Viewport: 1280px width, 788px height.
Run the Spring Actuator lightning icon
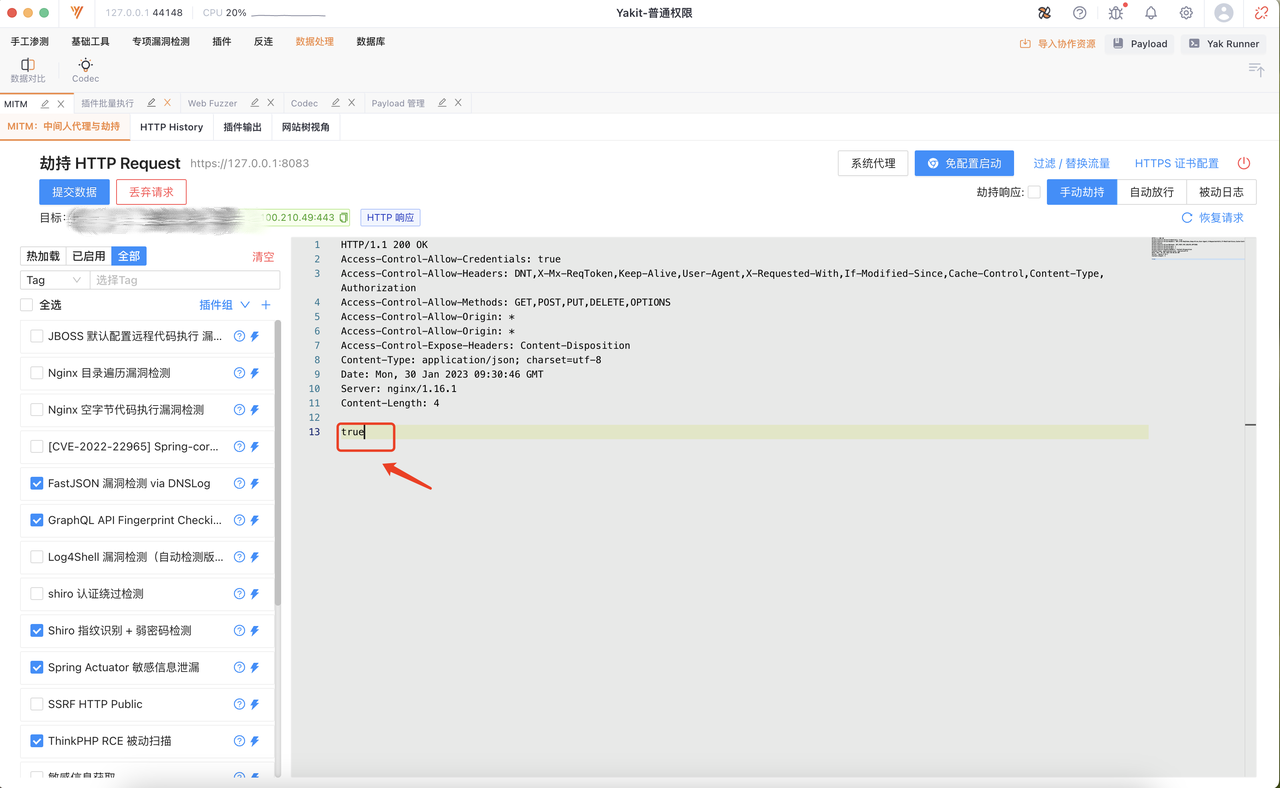point(255,667)
